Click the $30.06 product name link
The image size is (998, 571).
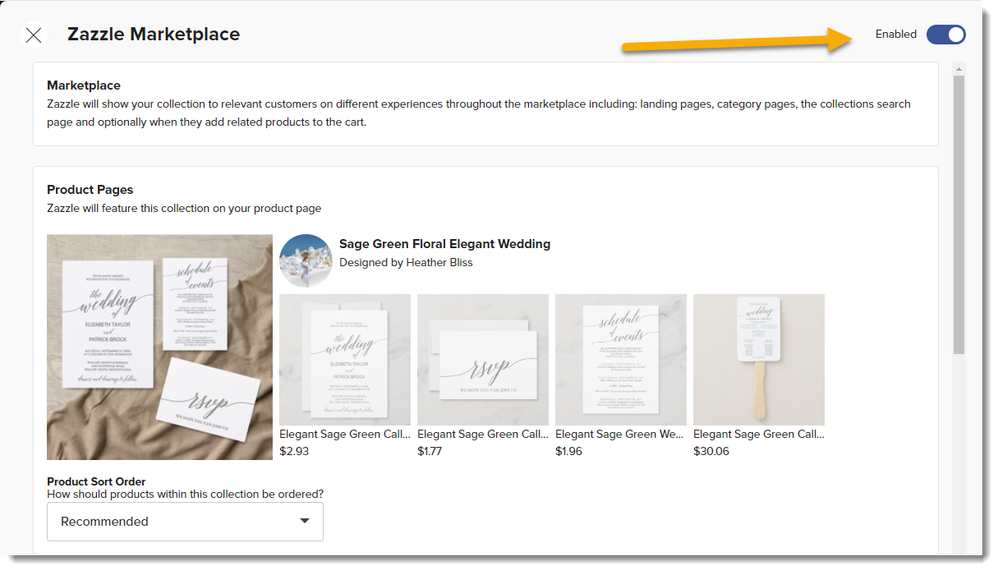[759, 434]
